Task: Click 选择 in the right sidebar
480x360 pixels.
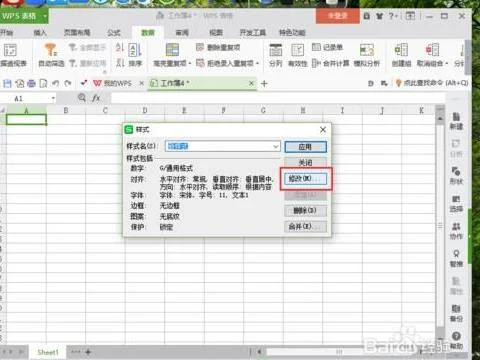Action: click(456, 204)
